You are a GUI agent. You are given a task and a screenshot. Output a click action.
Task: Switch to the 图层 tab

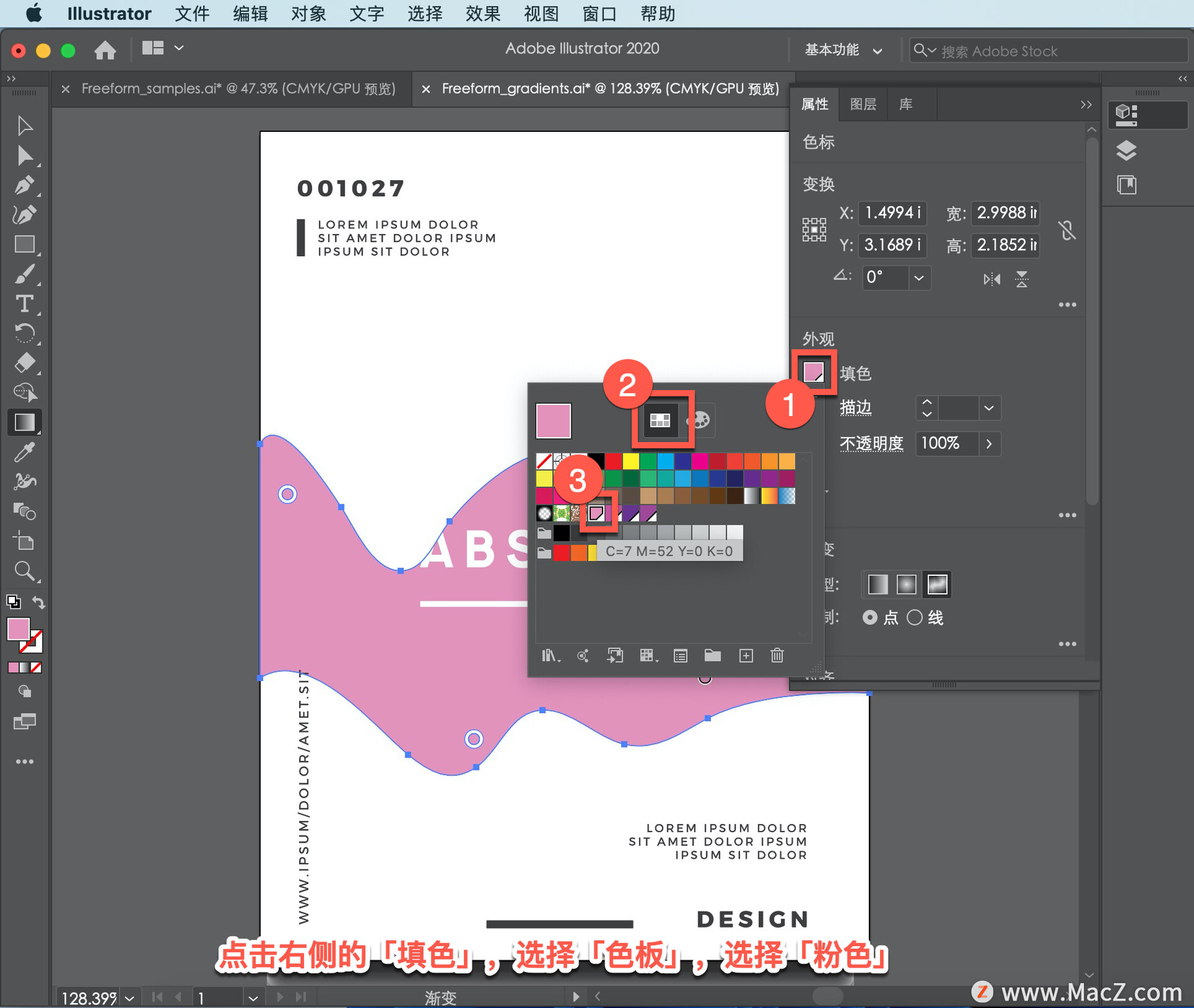(x=863, y=104)
